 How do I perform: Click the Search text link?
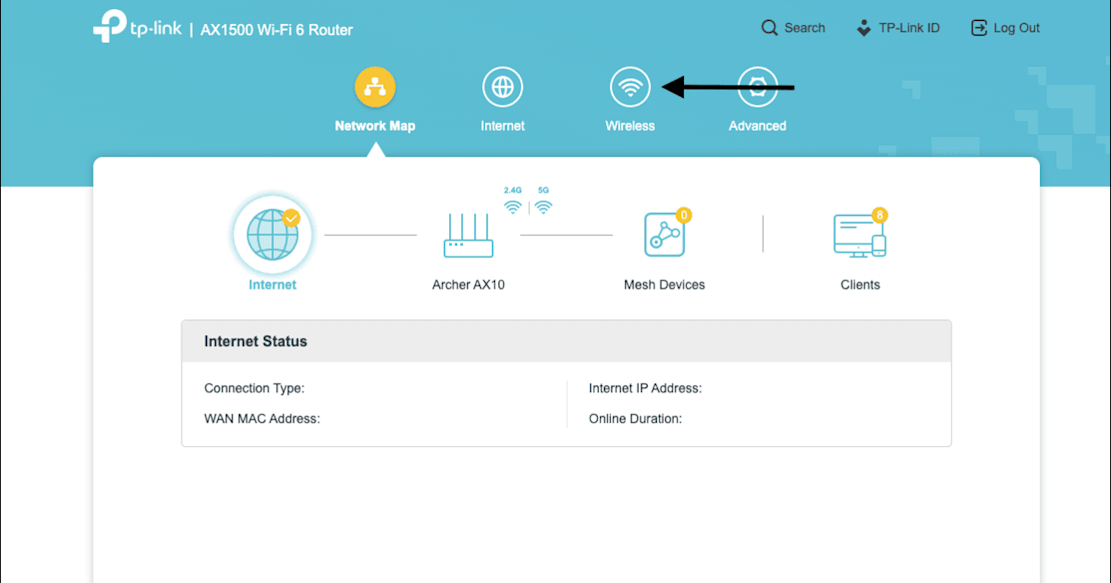tap(805, 28)
